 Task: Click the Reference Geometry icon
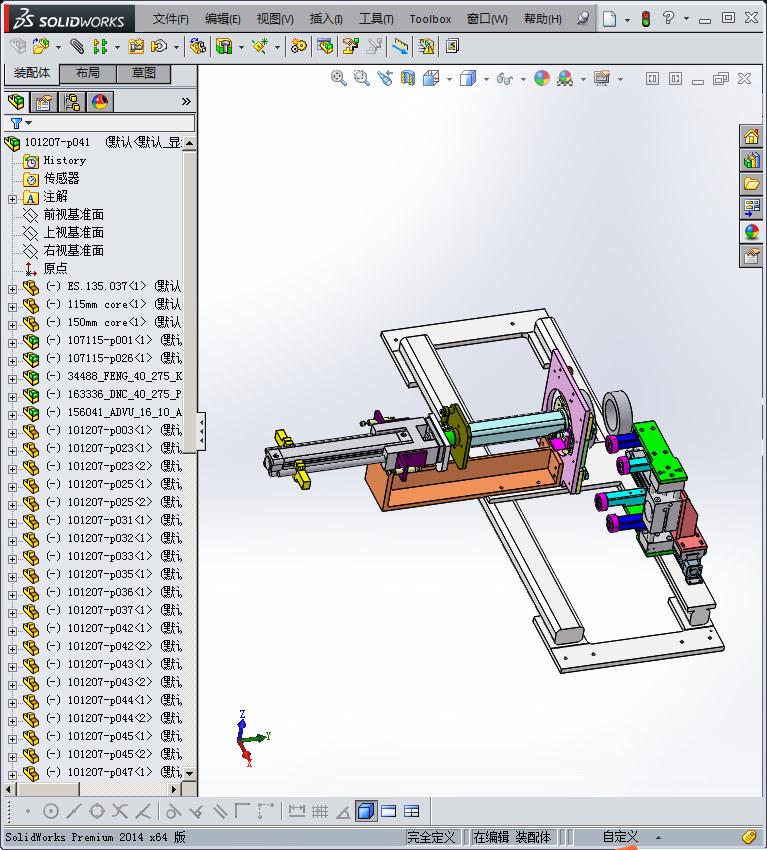(260, 47)
